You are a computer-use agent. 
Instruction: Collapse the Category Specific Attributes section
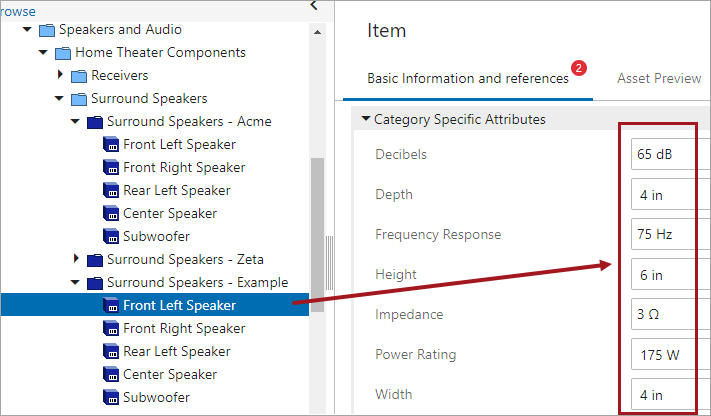point(366,120)
